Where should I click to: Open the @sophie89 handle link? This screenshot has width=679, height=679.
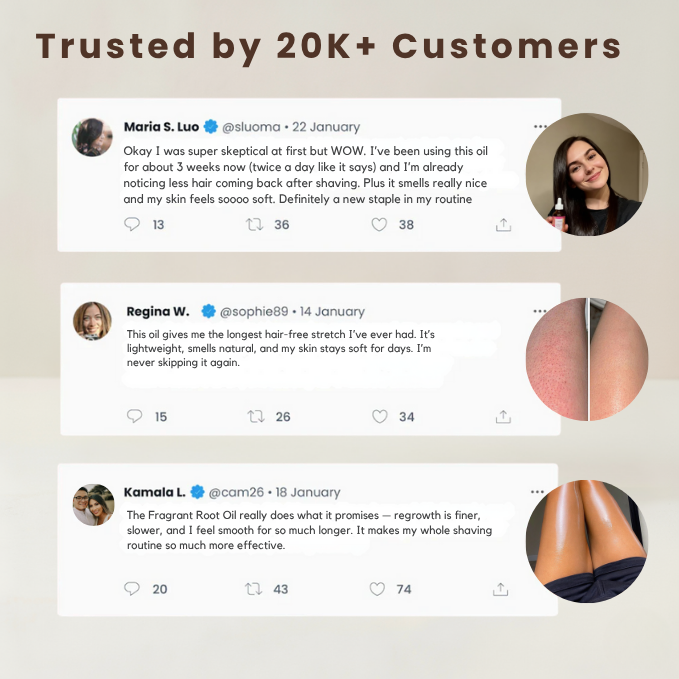[x=254, y=311]
